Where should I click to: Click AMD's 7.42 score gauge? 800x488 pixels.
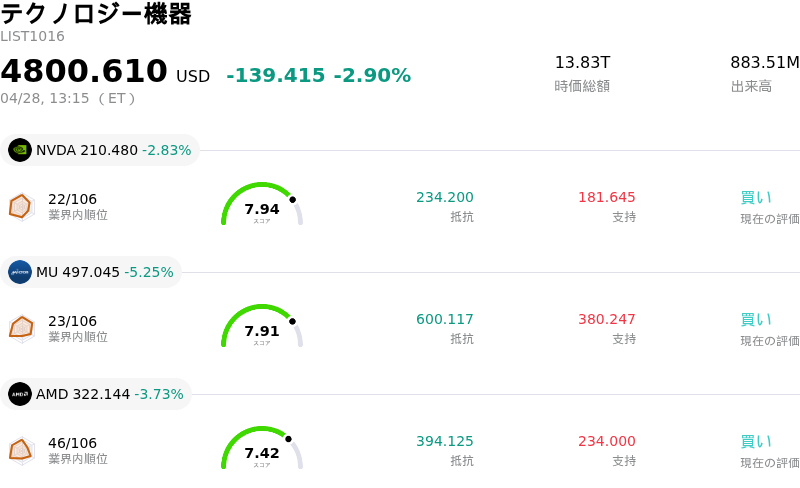point(261,450)
